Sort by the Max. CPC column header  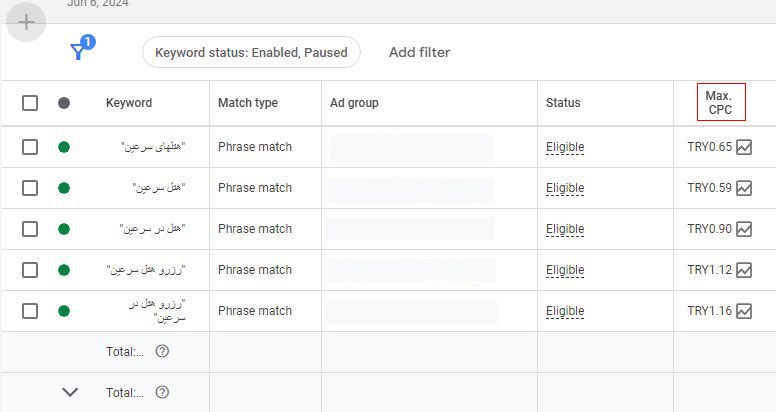(x=719, y=103)
